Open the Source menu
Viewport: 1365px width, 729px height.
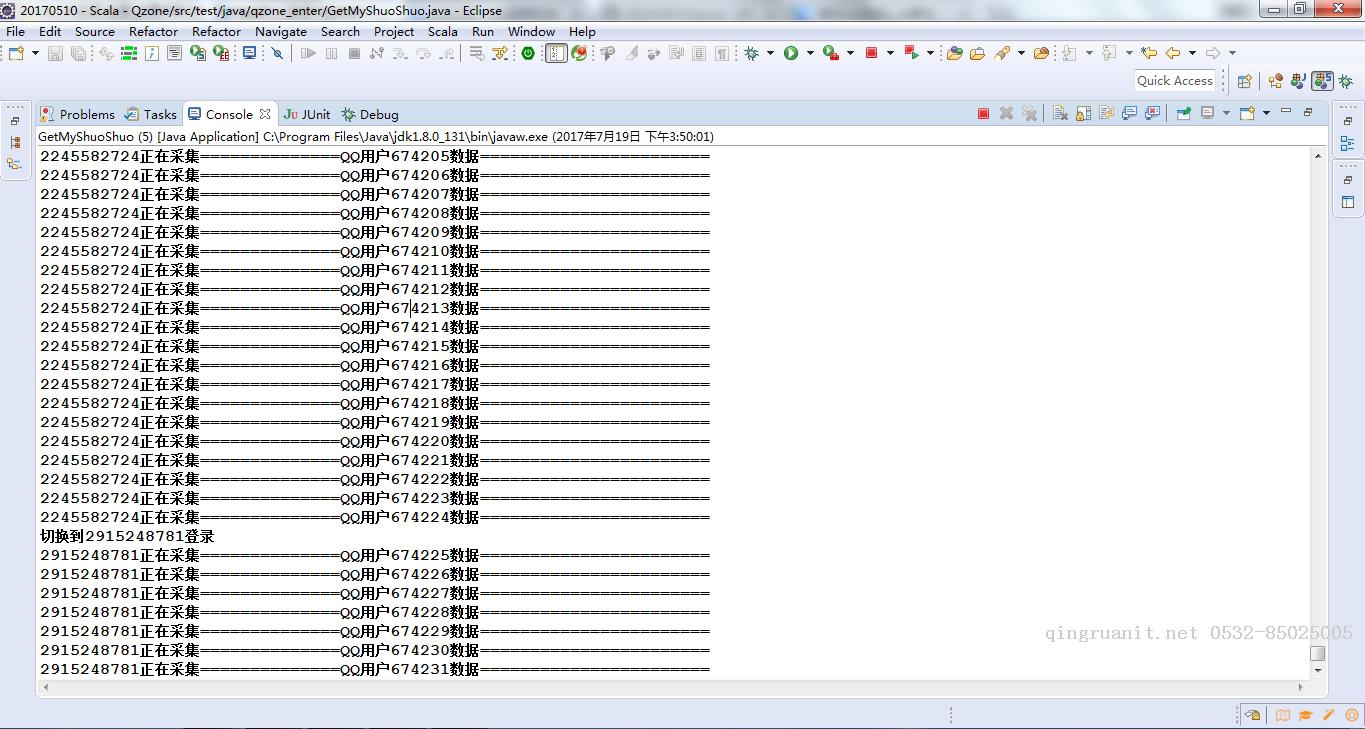95,31
